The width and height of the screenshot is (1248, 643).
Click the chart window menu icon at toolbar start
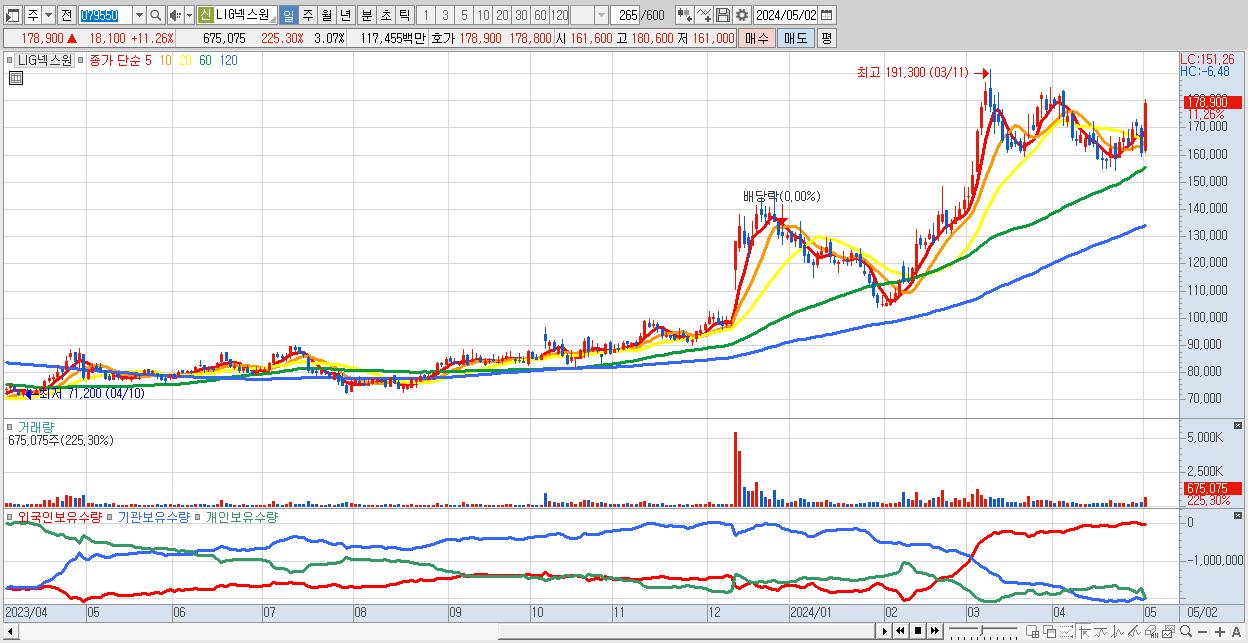pyautogui.click(x=13, y=15)
